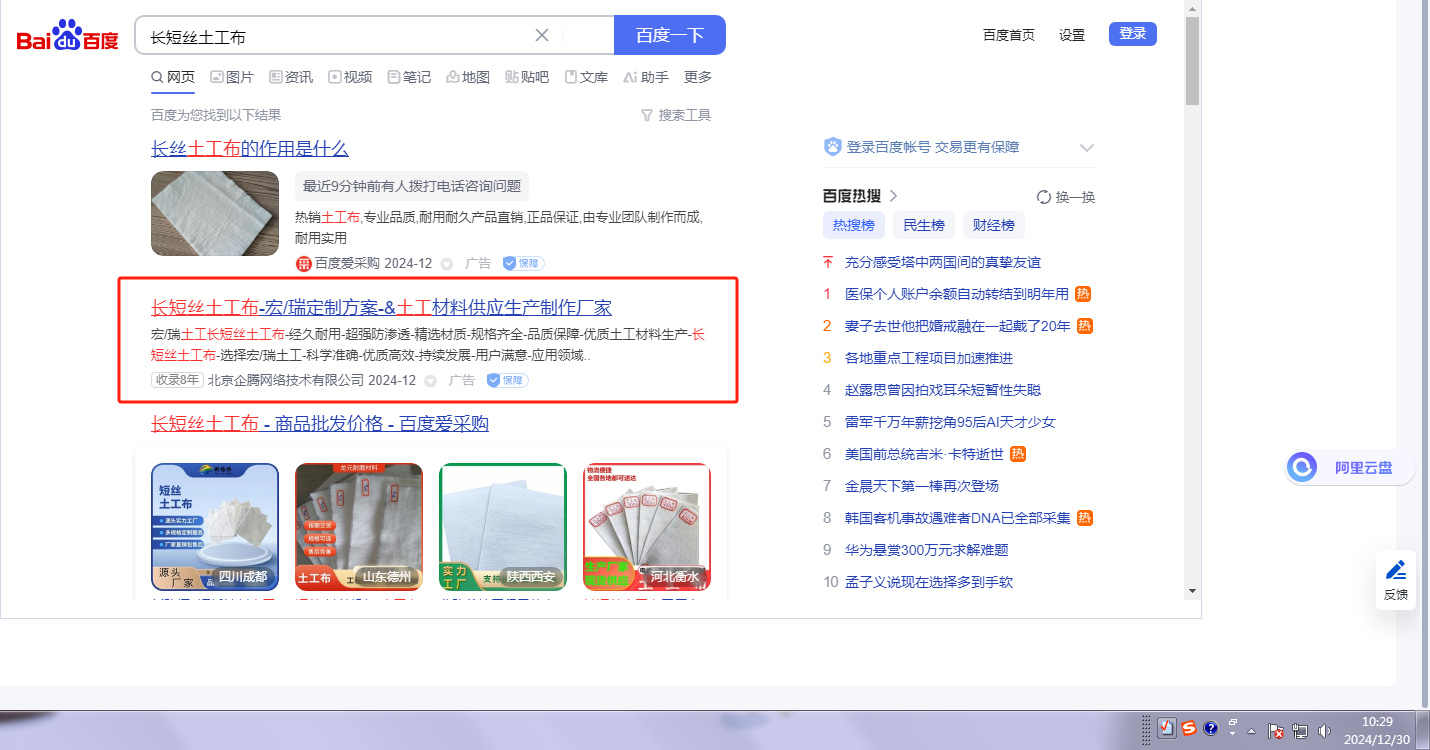The image size is (1430, 750).
Task: Select the 文库 tab
Action: pos(586,77)
